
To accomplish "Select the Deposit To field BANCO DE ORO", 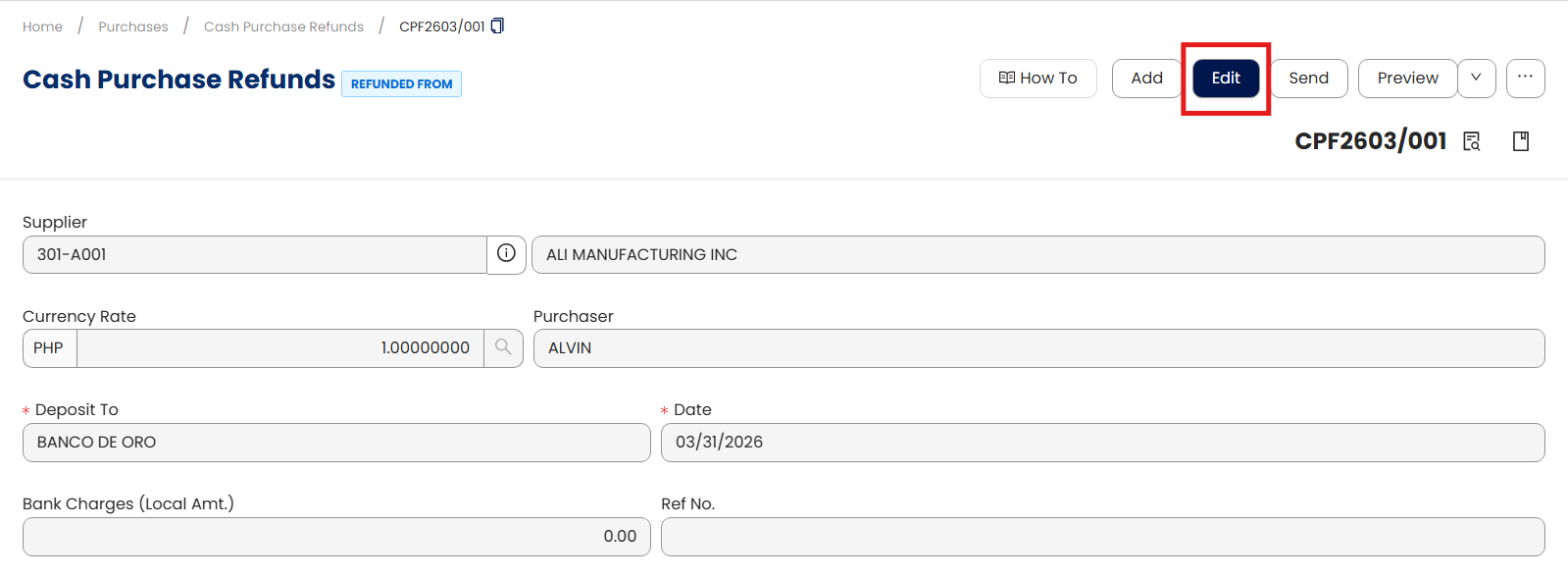I will click(x=336, y=443).
